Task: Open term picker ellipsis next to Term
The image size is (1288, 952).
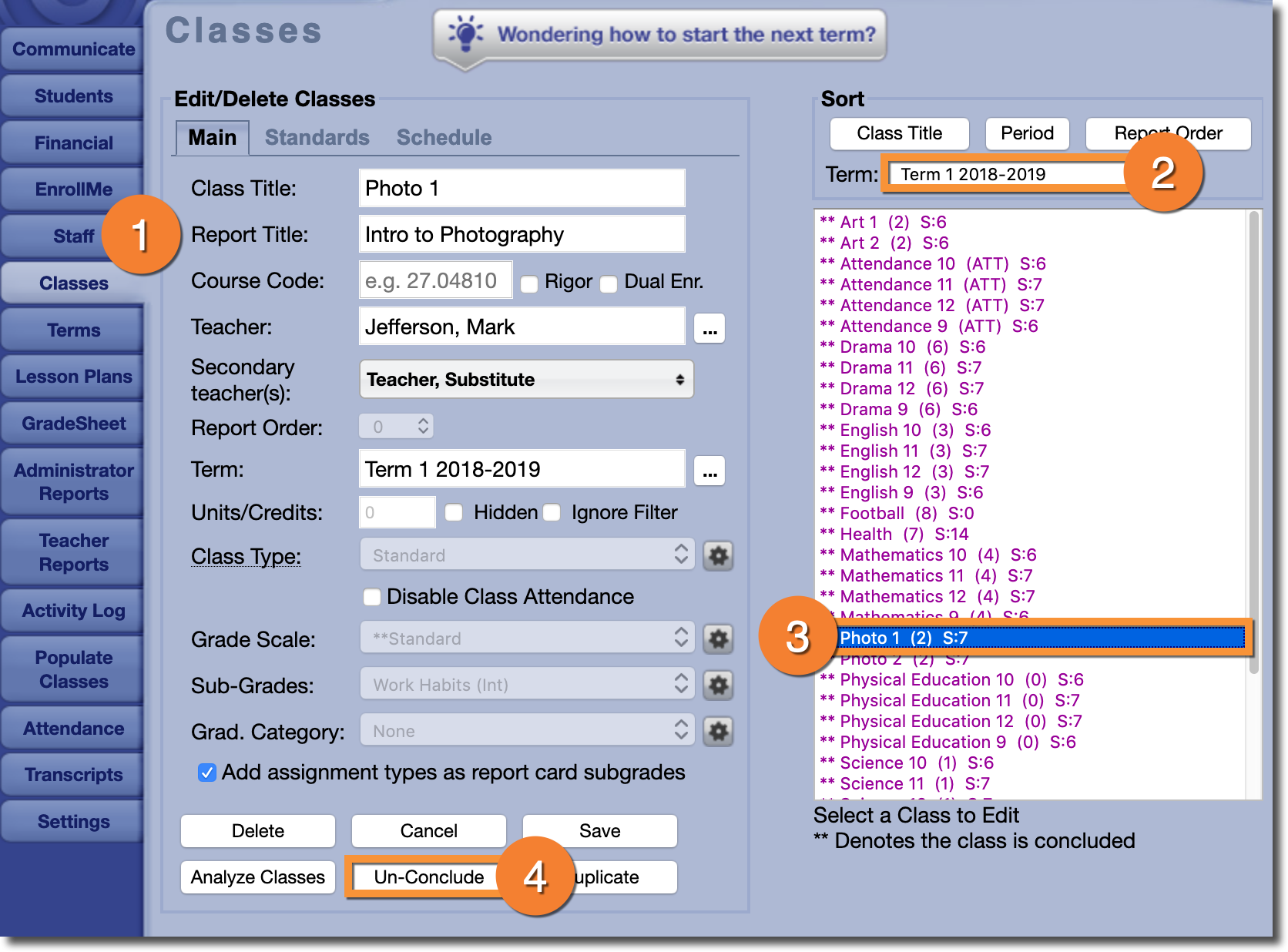Action: coord(709,471)
